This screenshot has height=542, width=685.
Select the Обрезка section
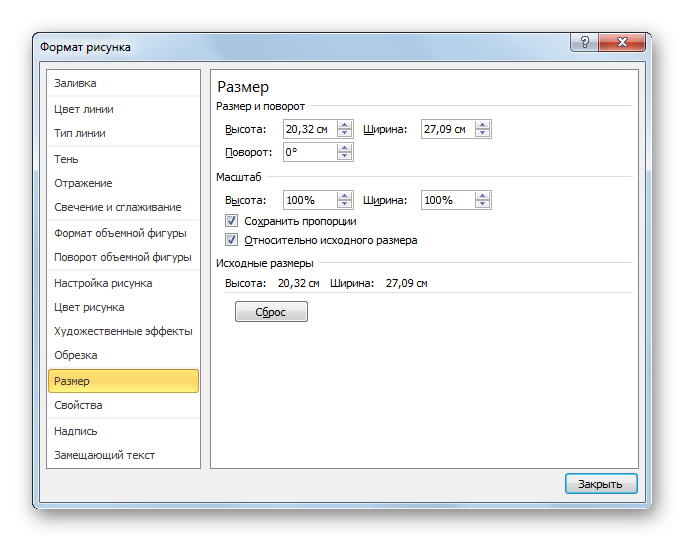pyautogui.click(x=123, y=355)
